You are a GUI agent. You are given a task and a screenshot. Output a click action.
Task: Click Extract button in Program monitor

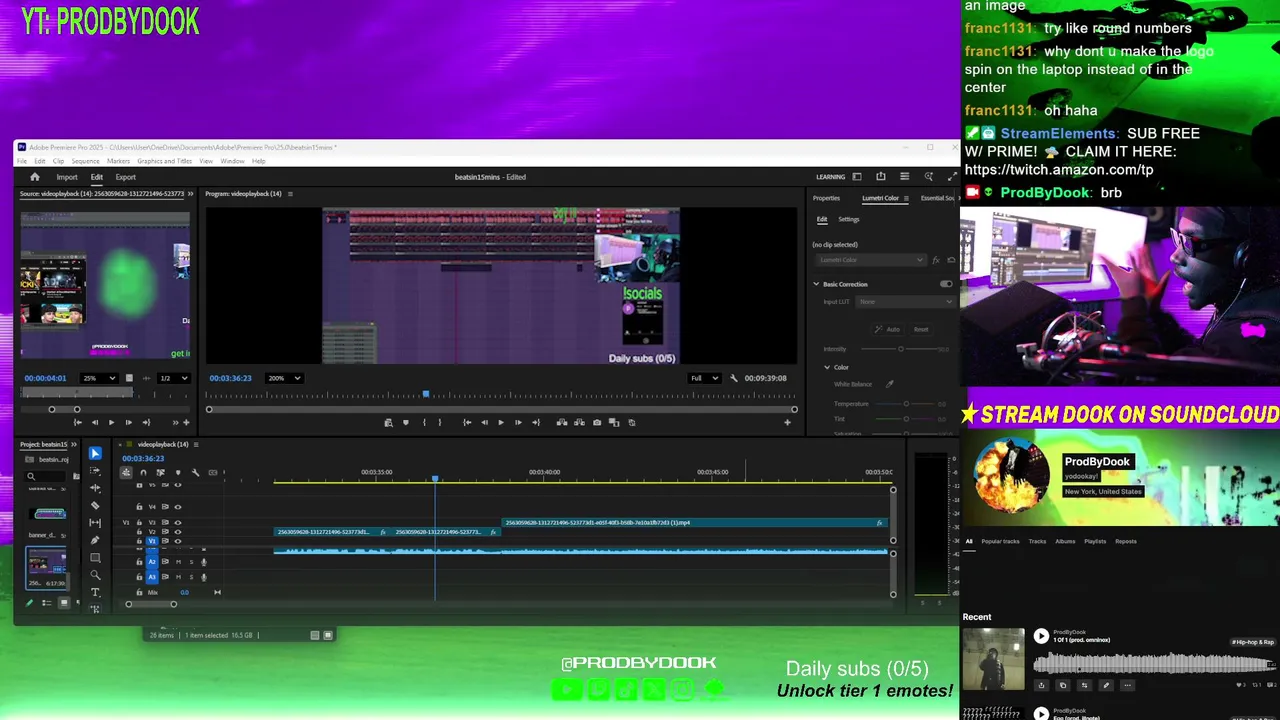pyautogui.click(x=579, y=422)
